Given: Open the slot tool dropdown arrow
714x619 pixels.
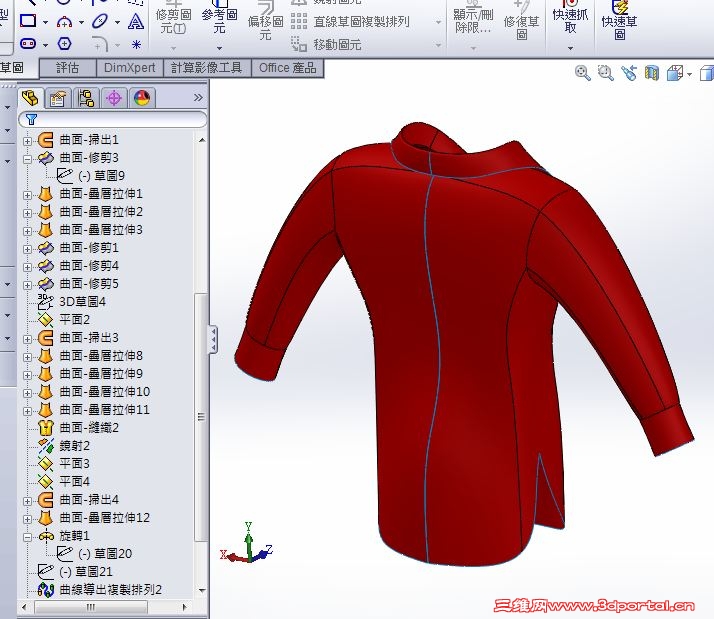Looking at the screenshot, I should pos(46,45).
